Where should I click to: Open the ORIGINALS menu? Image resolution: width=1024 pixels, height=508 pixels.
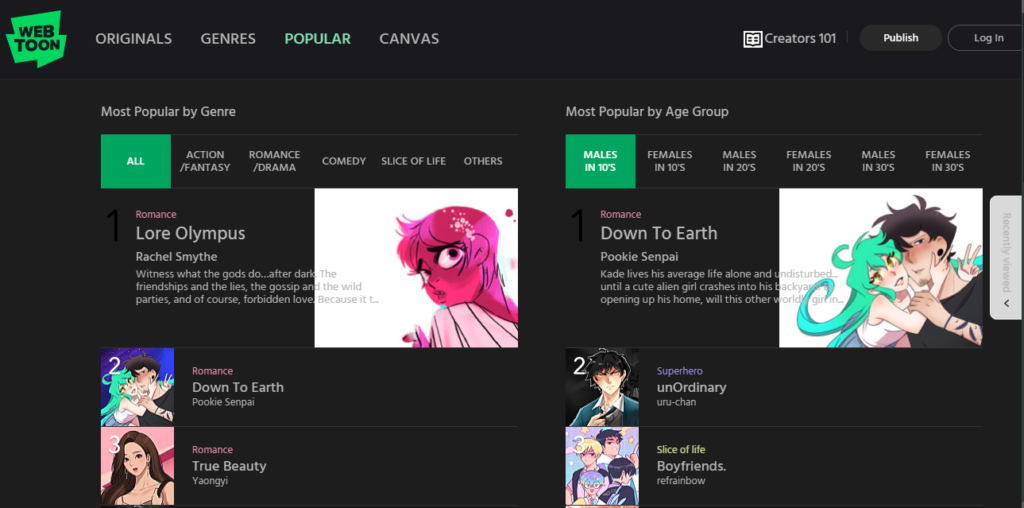point(134,39)
